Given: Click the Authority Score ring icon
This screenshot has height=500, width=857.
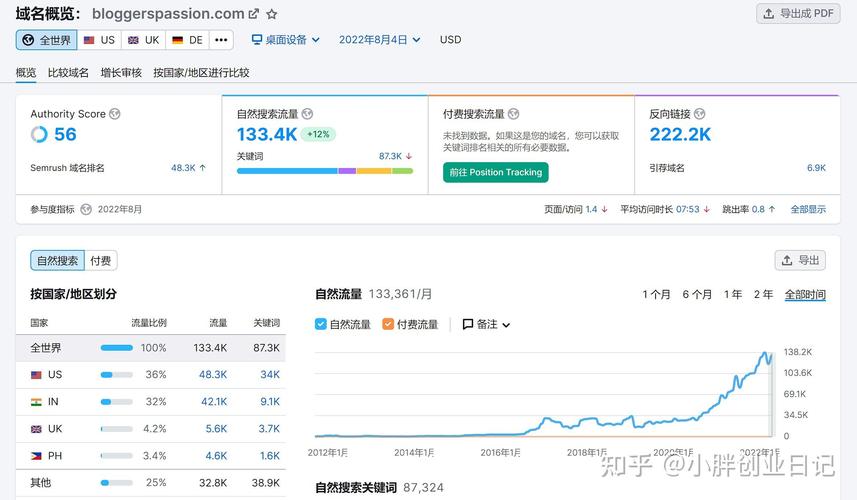Looking at the screenshot, I should 39,134.
